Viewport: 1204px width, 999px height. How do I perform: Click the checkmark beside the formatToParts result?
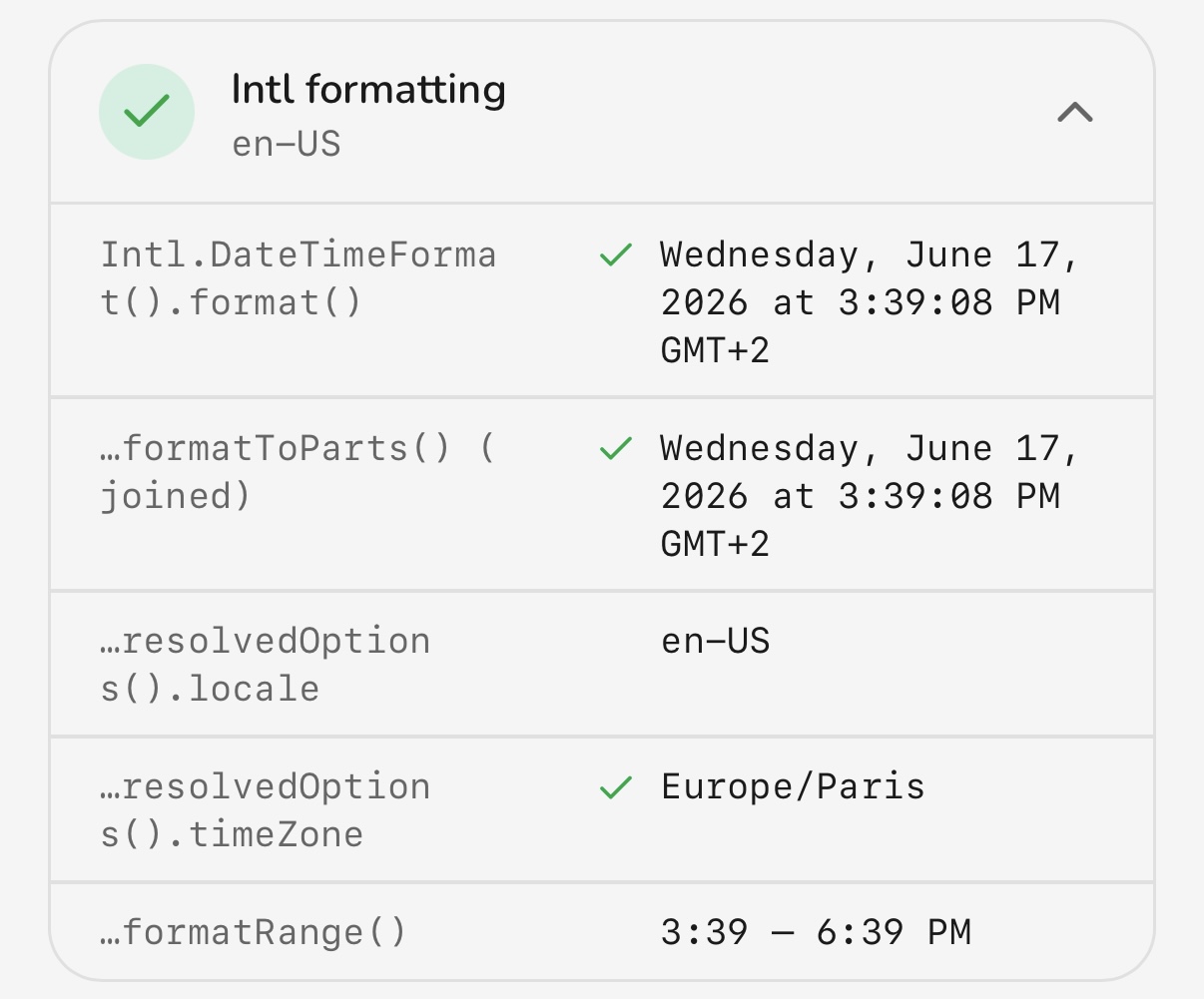[x=616, y=449]
